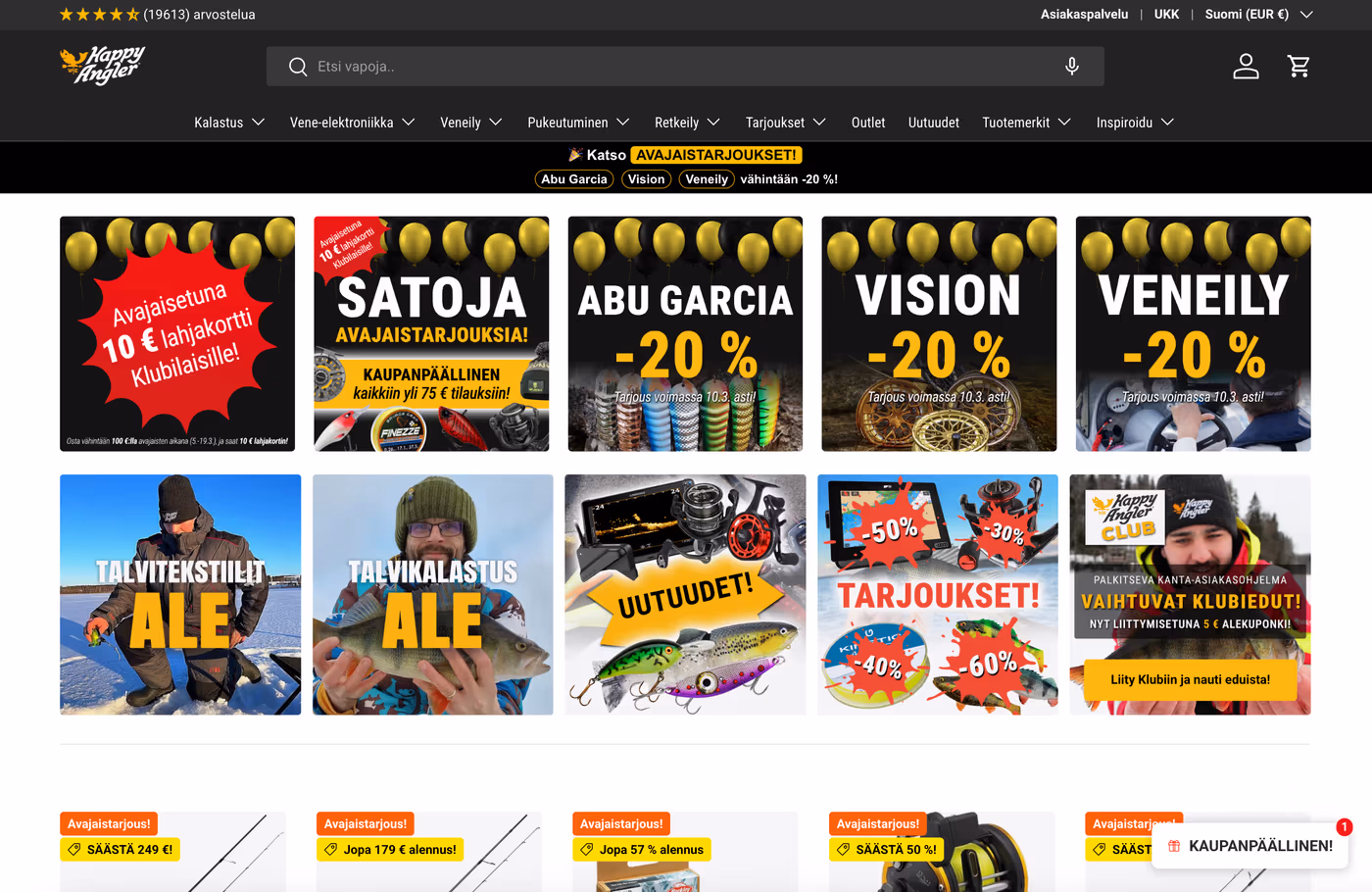The image size is (1372, 892).
Task: Open the TALVIKALASTUS ALE tile
Action: (x=433, y=595)
